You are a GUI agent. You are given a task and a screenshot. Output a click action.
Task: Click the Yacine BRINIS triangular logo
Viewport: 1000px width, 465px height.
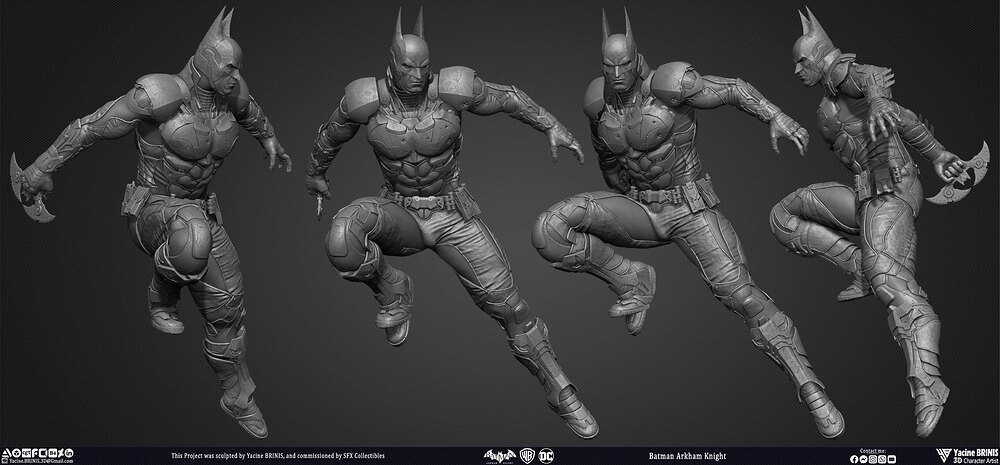pos(944,455)
